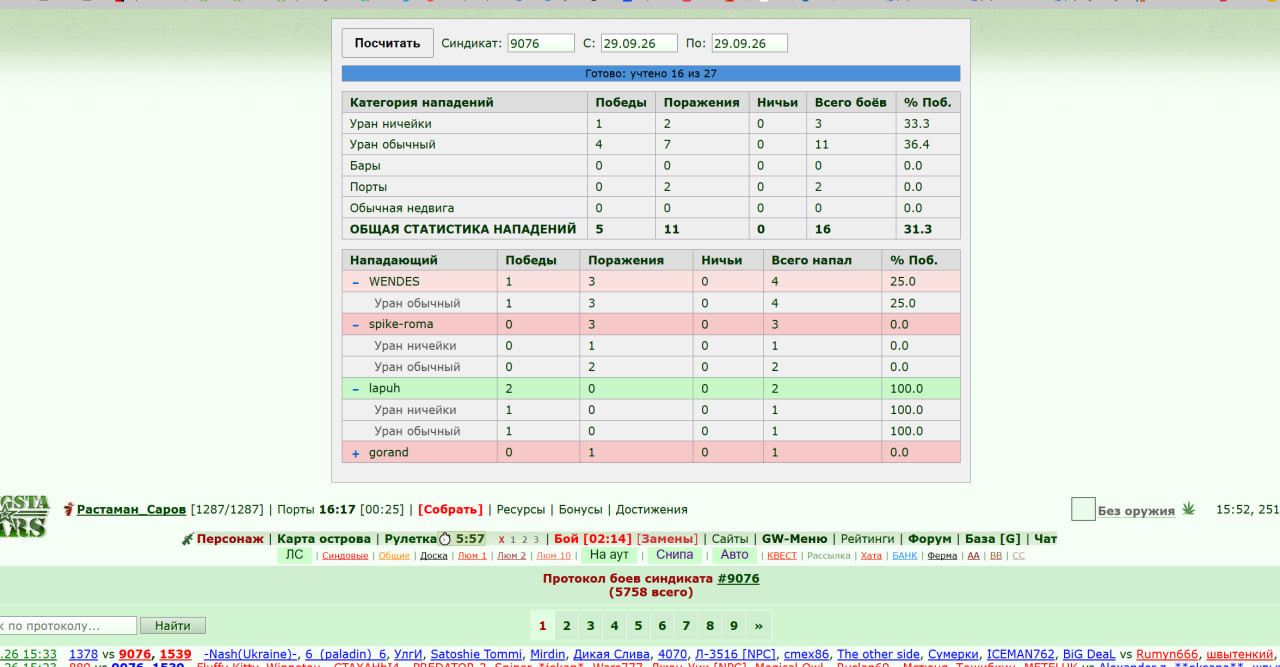Viewport: 1280px width, 667px height.
Task: Open the Растаман_Саров profile link
Action: (131, 510)
